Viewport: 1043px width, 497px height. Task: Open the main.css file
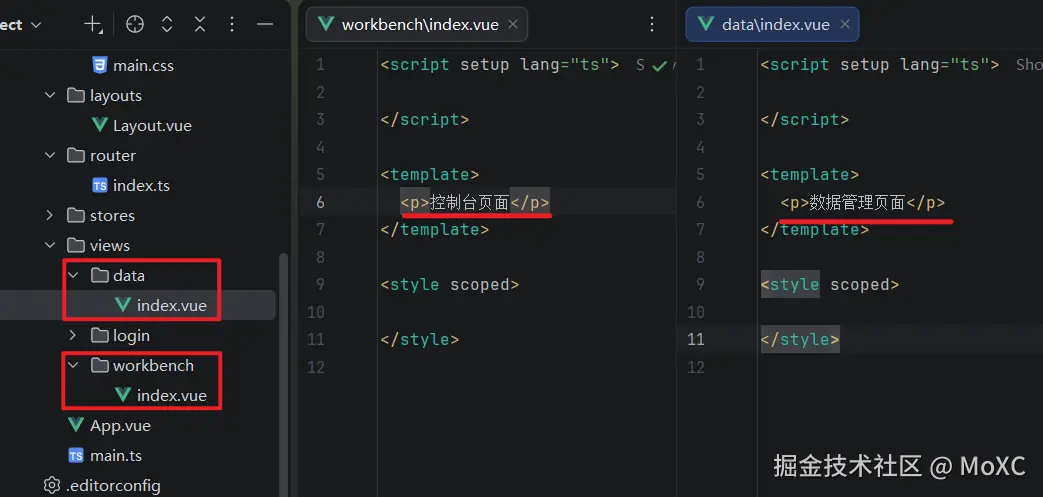click(143, 66)
